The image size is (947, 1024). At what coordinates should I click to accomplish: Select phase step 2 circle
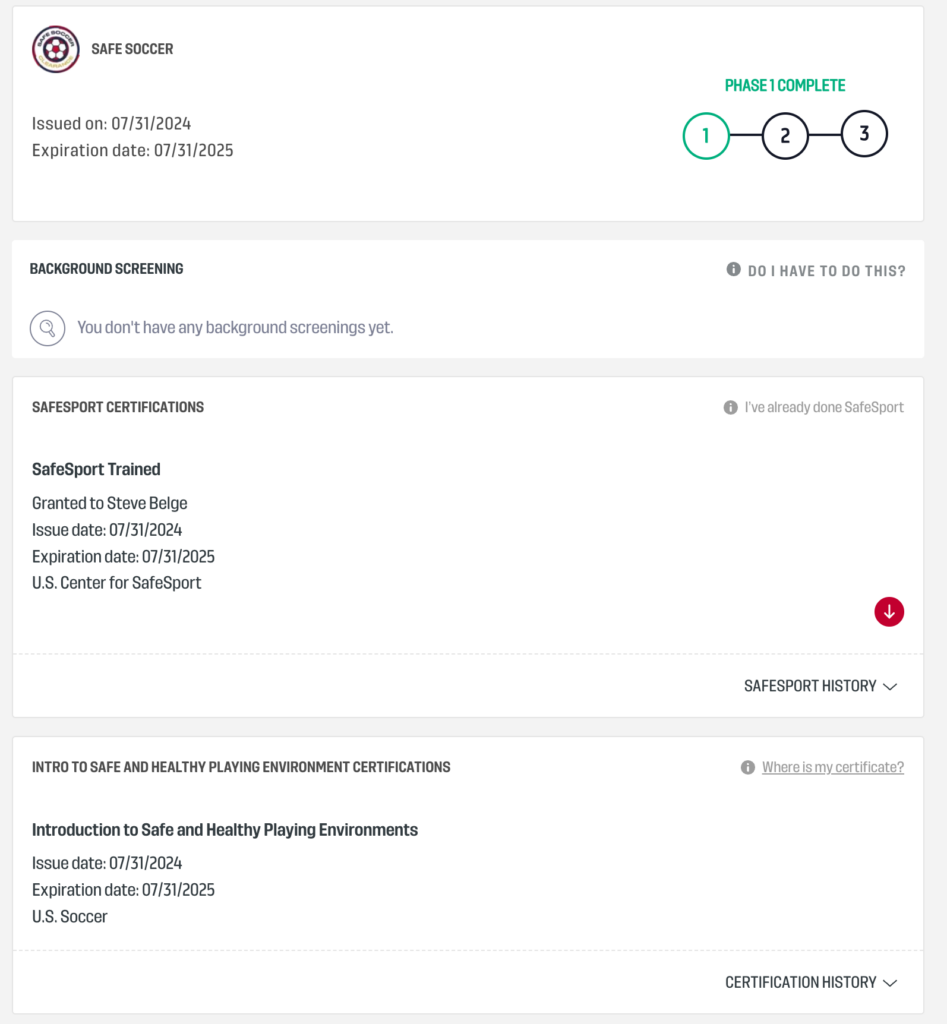(x=785, y=136)
